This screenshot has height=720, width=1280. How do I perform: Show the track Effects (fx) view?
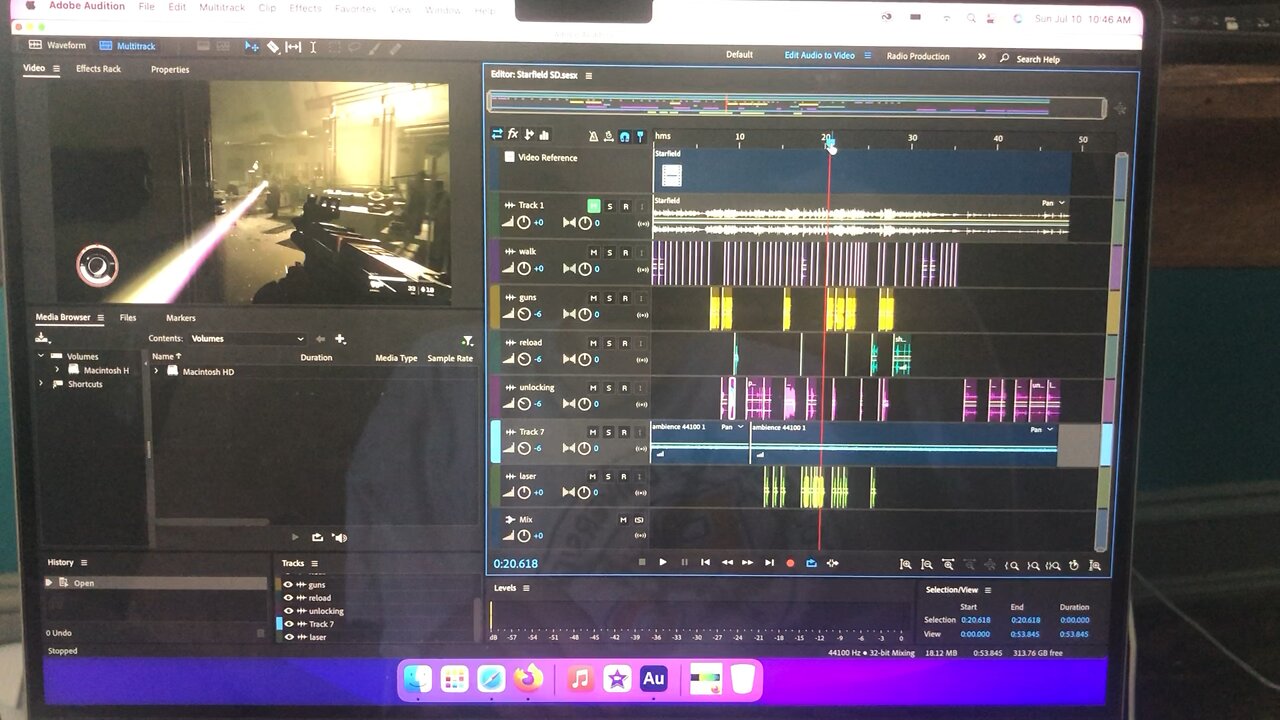513,134
